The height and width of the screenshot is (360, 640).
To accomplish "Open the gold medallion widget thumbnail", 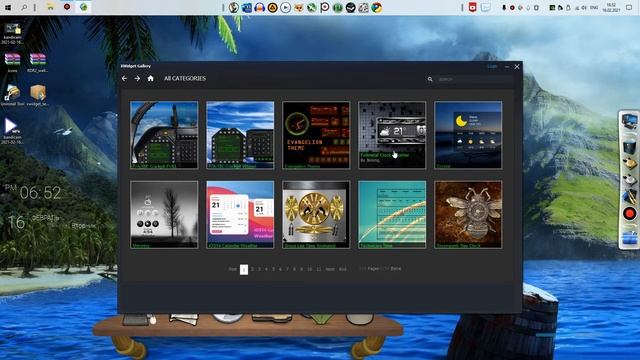I will click(316, 215).
